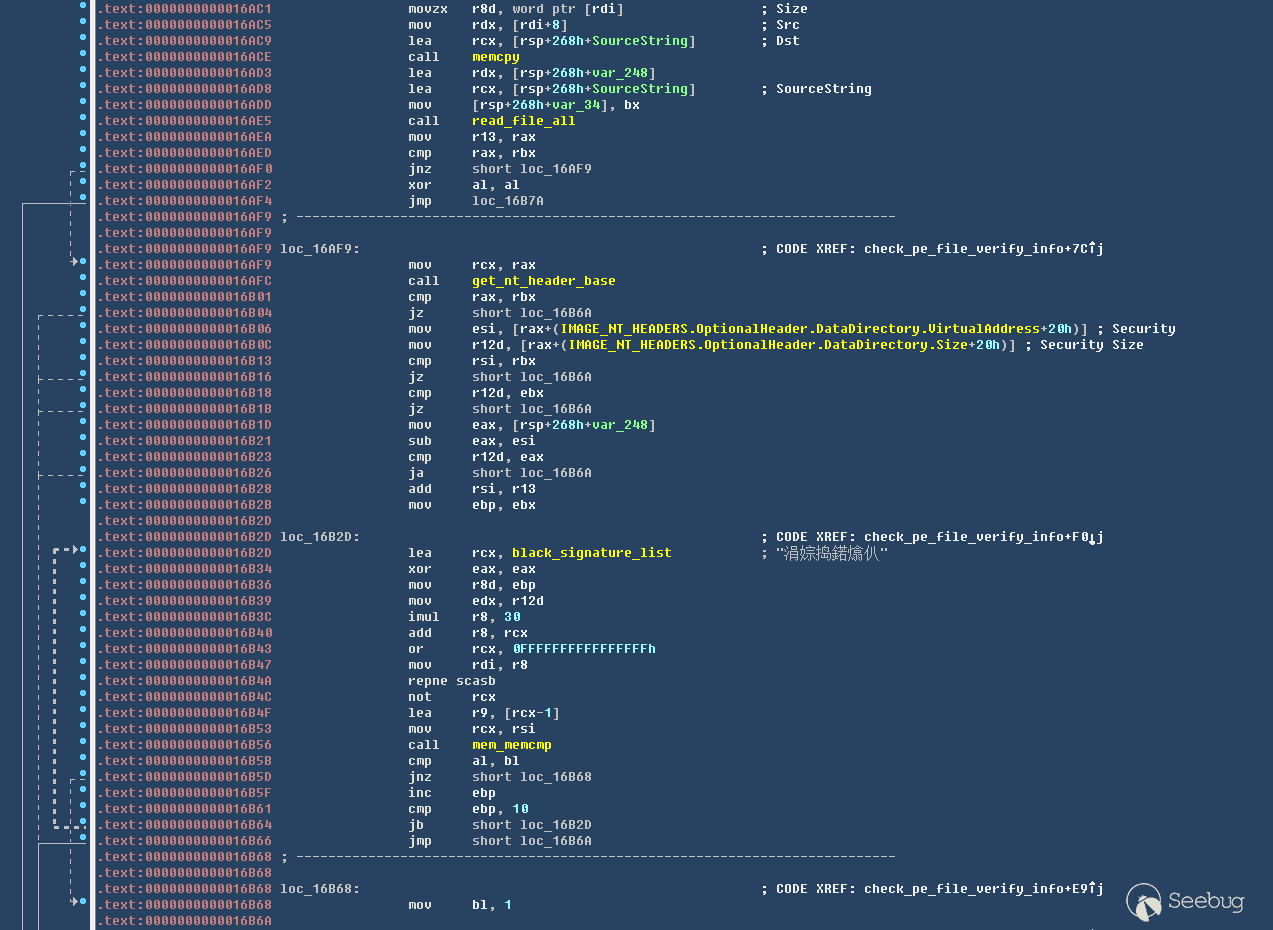Click the breakpoint dot beside 'mov bl, 1'
This screenshot has width=1273, height=930.
(x=83, y=905)
